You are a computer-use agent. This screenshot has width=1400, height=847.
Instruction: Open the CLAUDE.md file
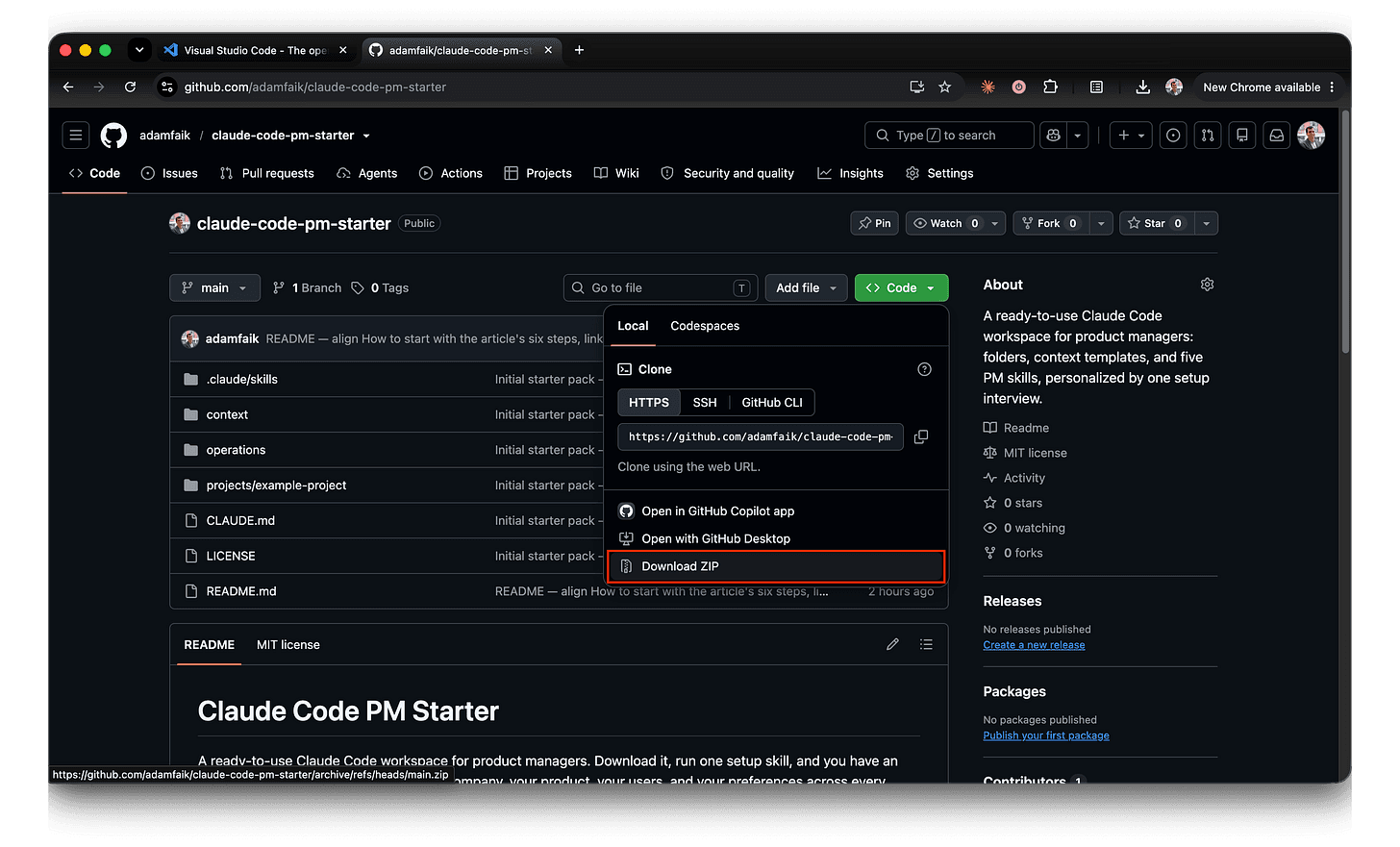coord(240,520)
